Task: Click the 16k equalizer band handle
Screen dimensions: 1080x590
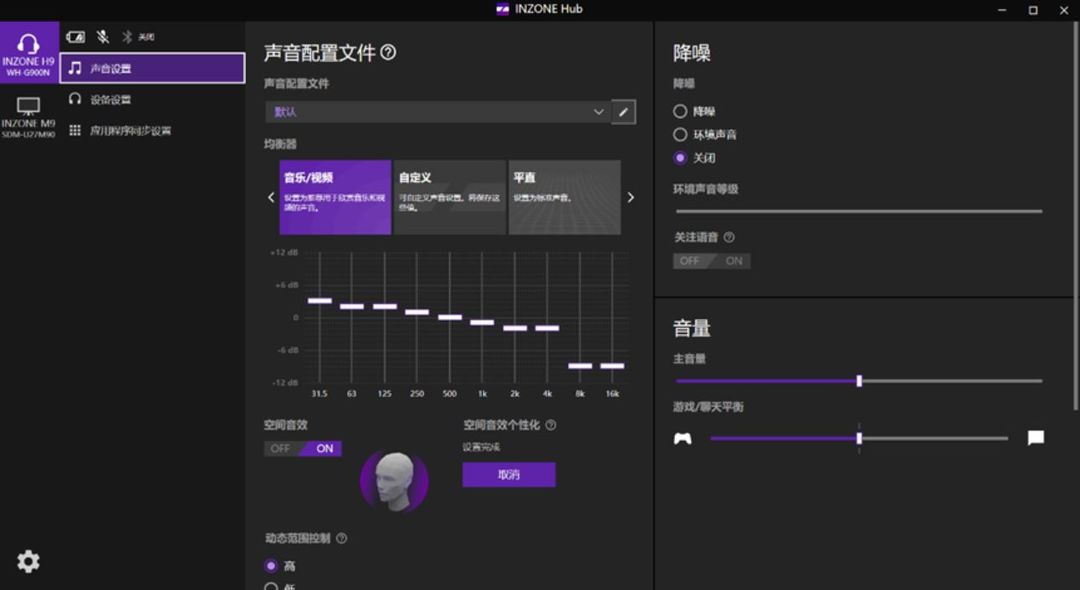Action: pos(612,366)
